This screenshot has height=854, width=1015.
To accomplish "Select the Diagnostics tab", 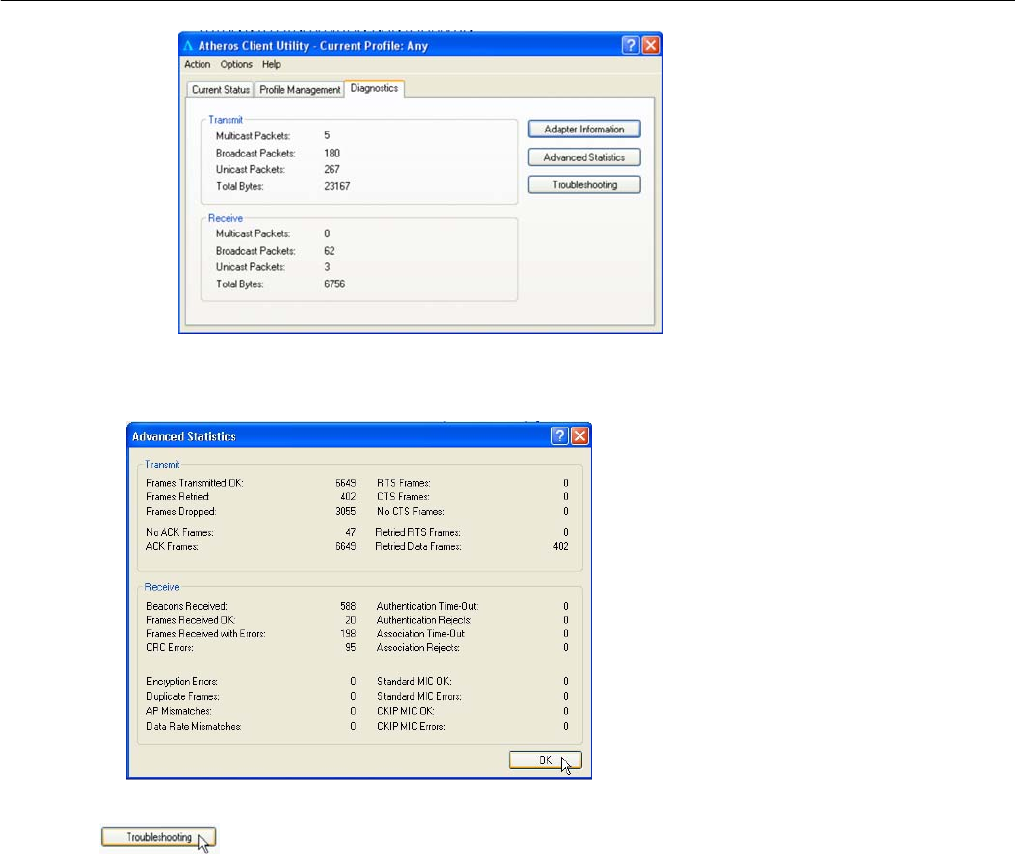I will (374, 88).
